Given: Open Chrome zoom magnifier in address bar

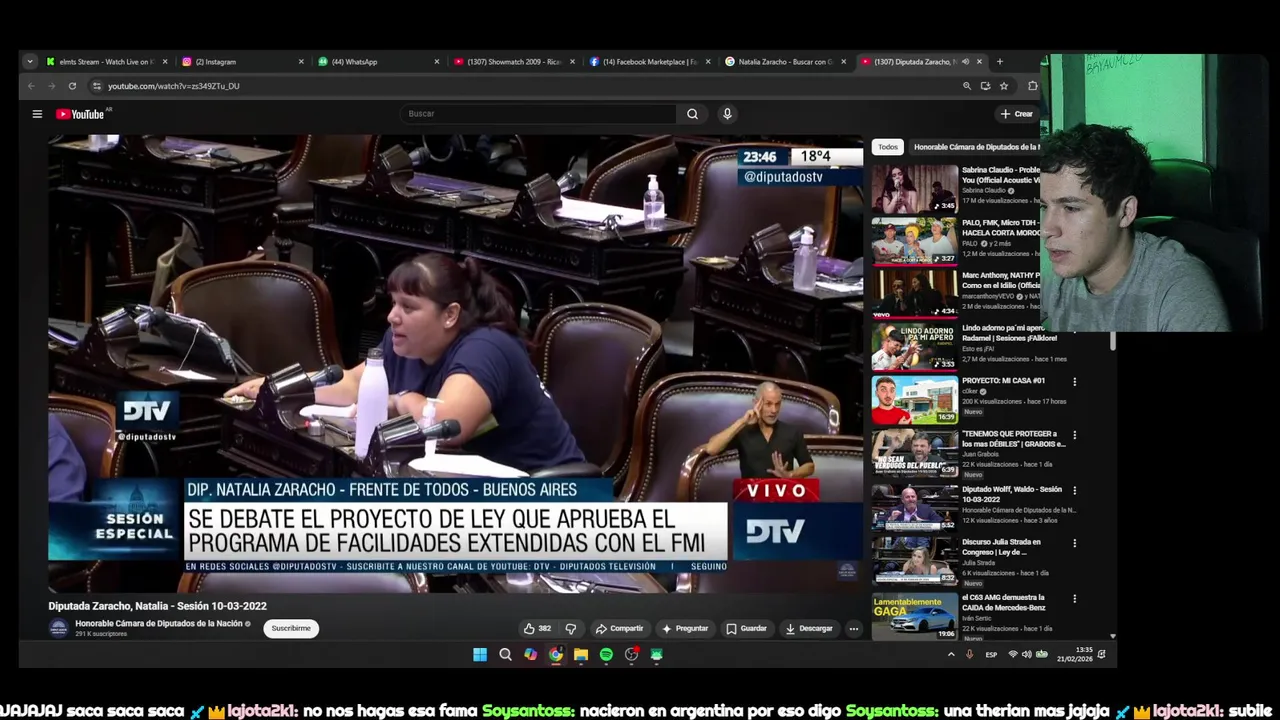Looking at the screenshot, I should (967, 86).
